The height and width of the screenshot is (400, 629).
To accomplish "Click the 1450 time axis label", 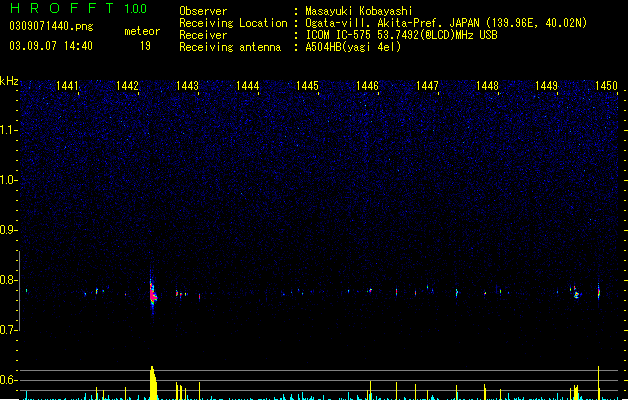I will click(606, 86).
